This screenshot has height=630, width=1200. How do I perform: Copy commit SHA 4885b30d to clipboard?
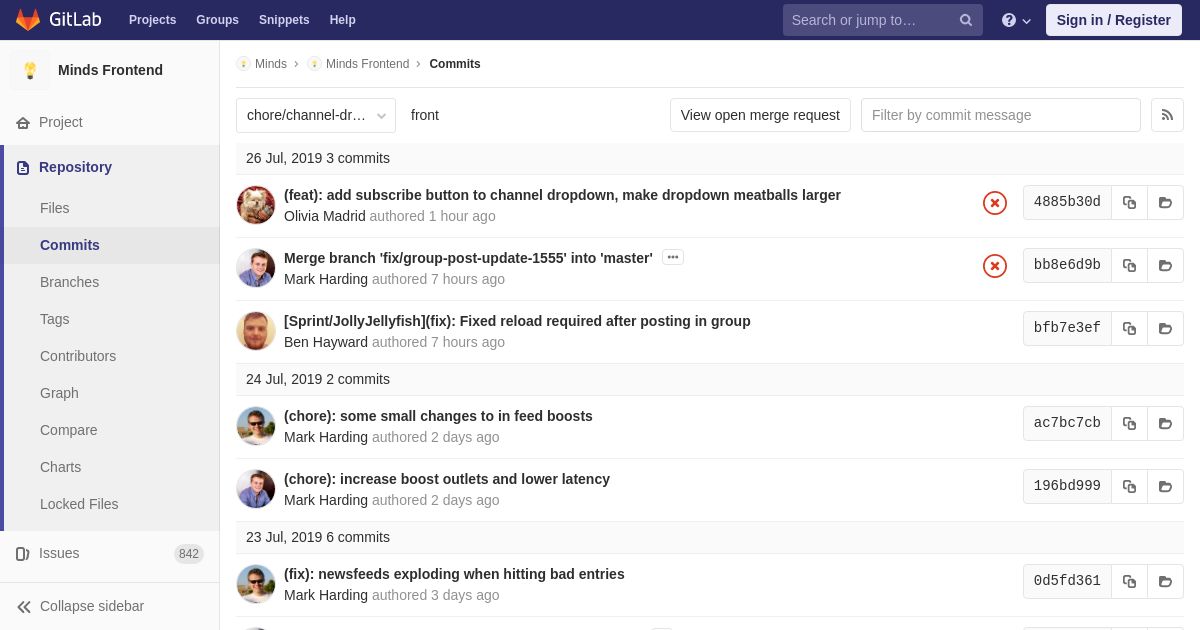click(x=1129, y=202)
